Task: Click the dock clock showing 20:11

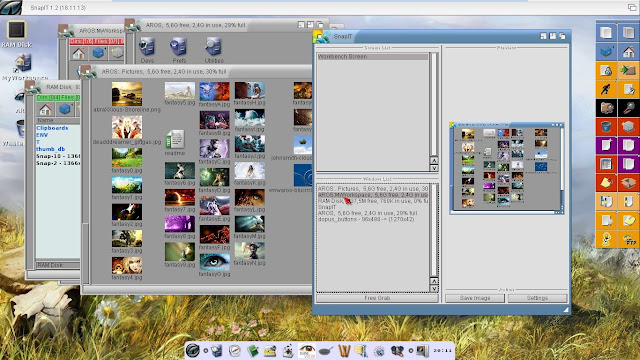Action: [x=442, y=350]
